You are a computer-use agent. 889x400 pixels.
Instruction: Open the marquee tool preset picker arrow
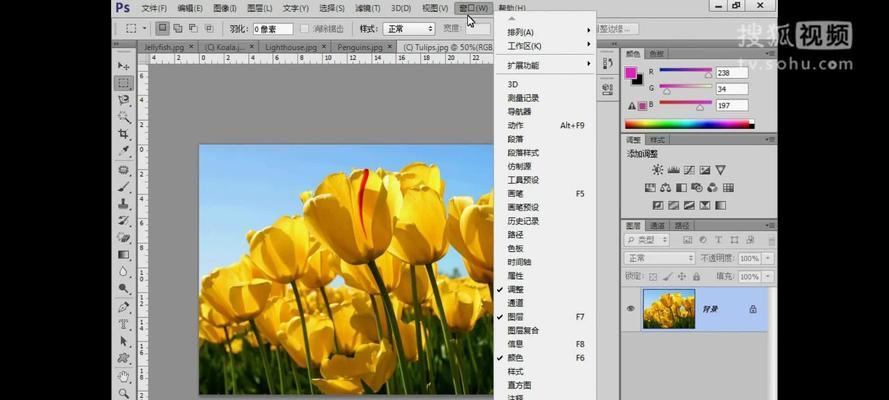pyautogui.click(x=144, y=28)
